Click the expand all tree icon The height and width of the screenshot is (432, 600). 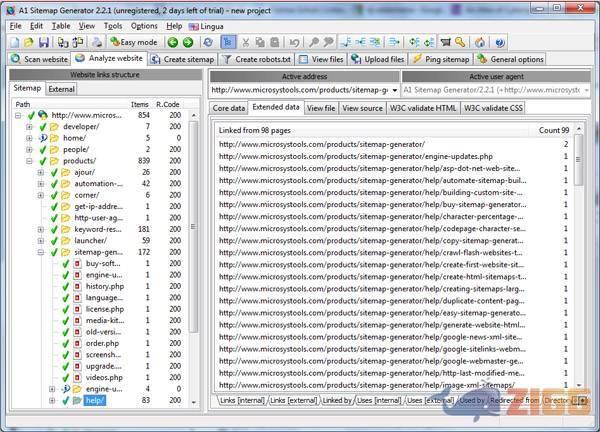click(415, 42)
